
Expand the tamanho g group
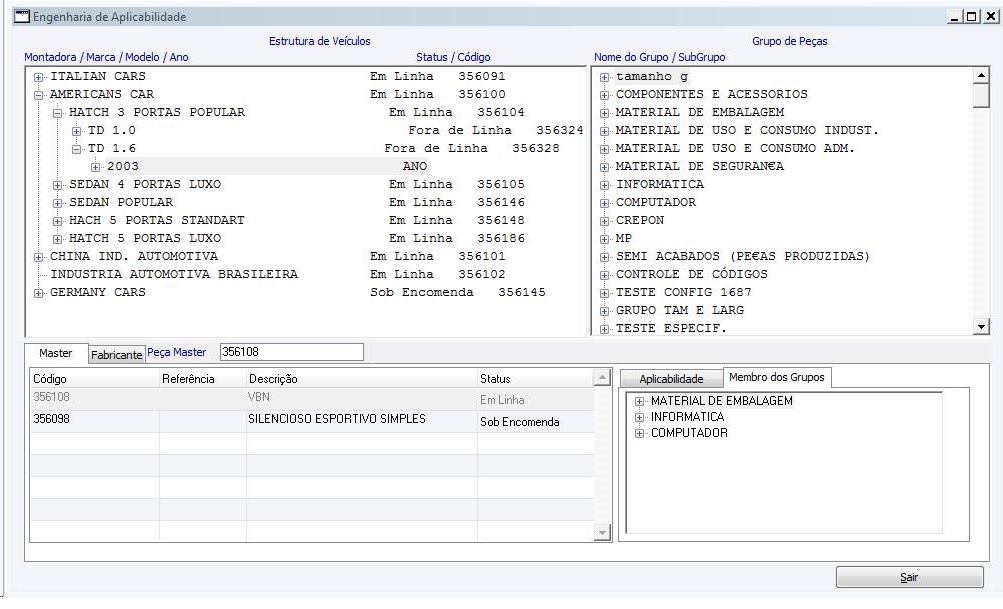click(604, 77)
